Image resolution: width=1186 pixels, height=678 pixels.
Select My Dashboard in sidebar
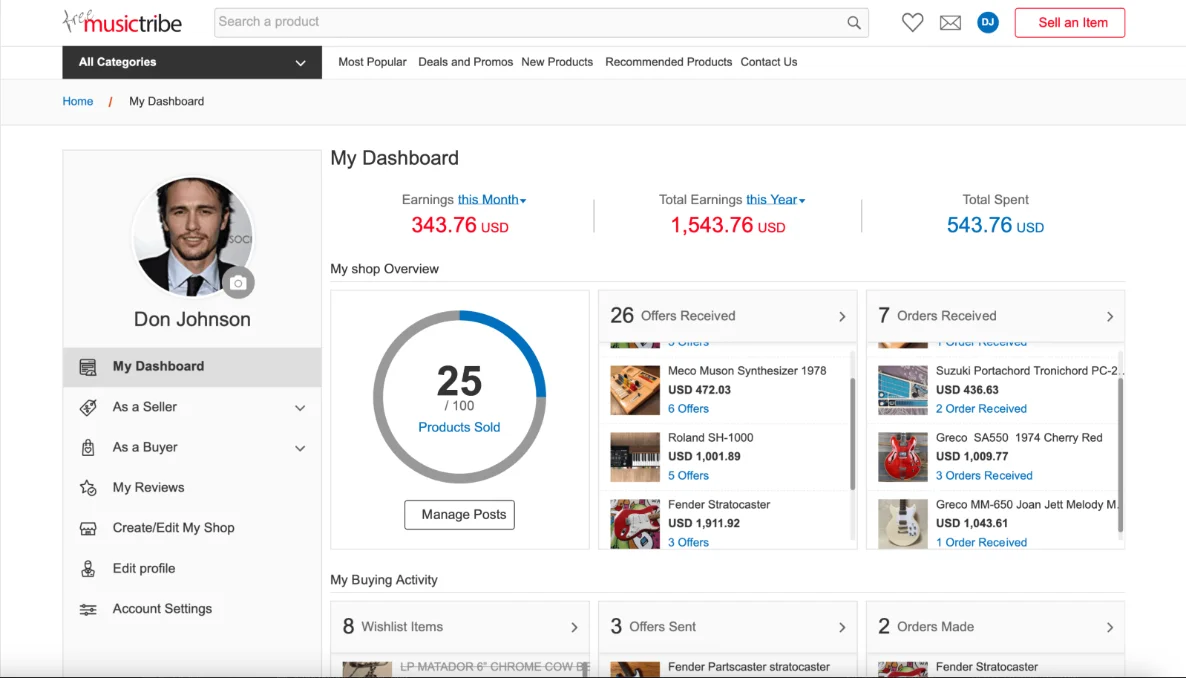tap(192, 367)
